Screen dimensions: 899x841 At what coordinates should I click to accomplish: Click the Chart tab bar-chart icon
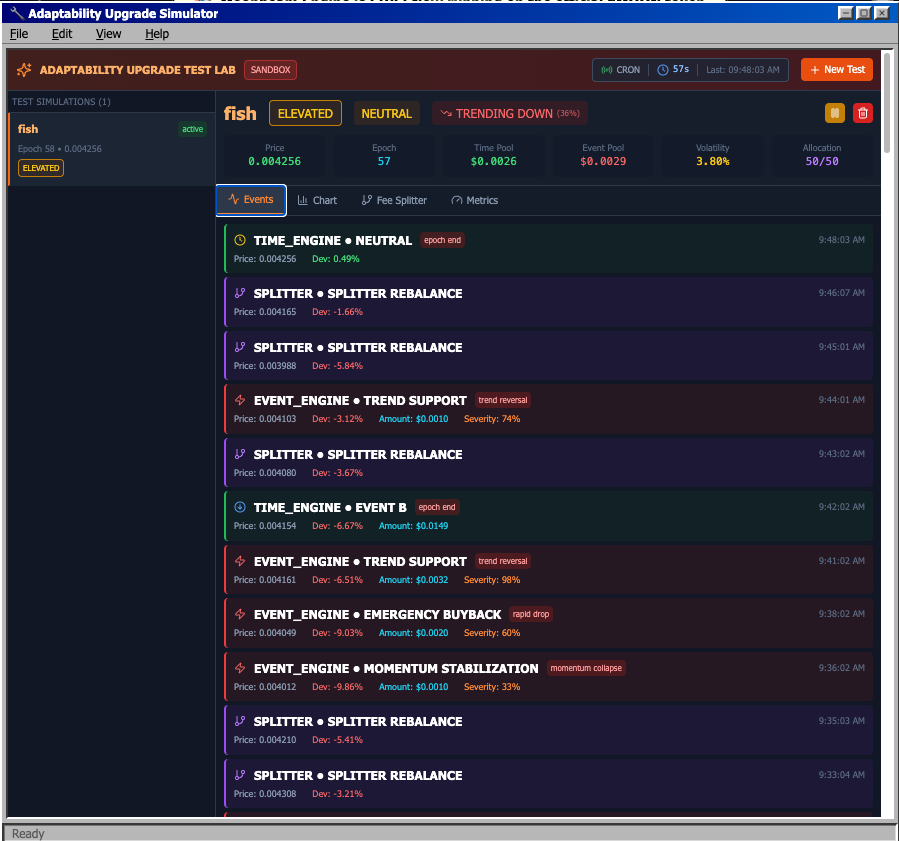(x=302, y=200)
